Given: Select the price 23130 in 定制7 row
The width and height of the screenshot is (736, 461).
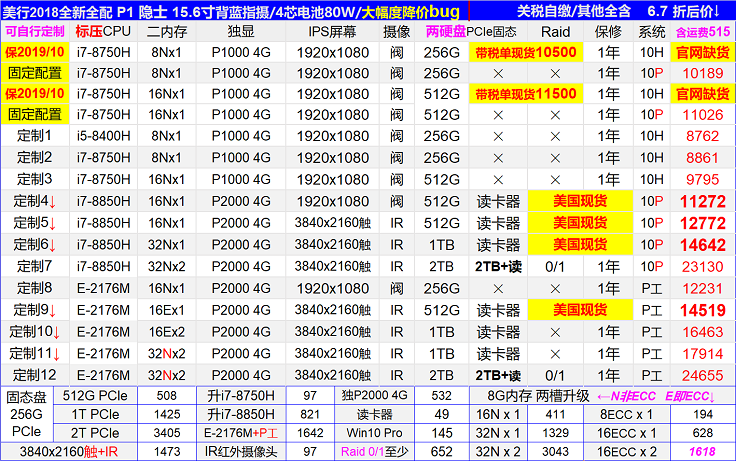Looking at the screenshot, I should [702, 266].
